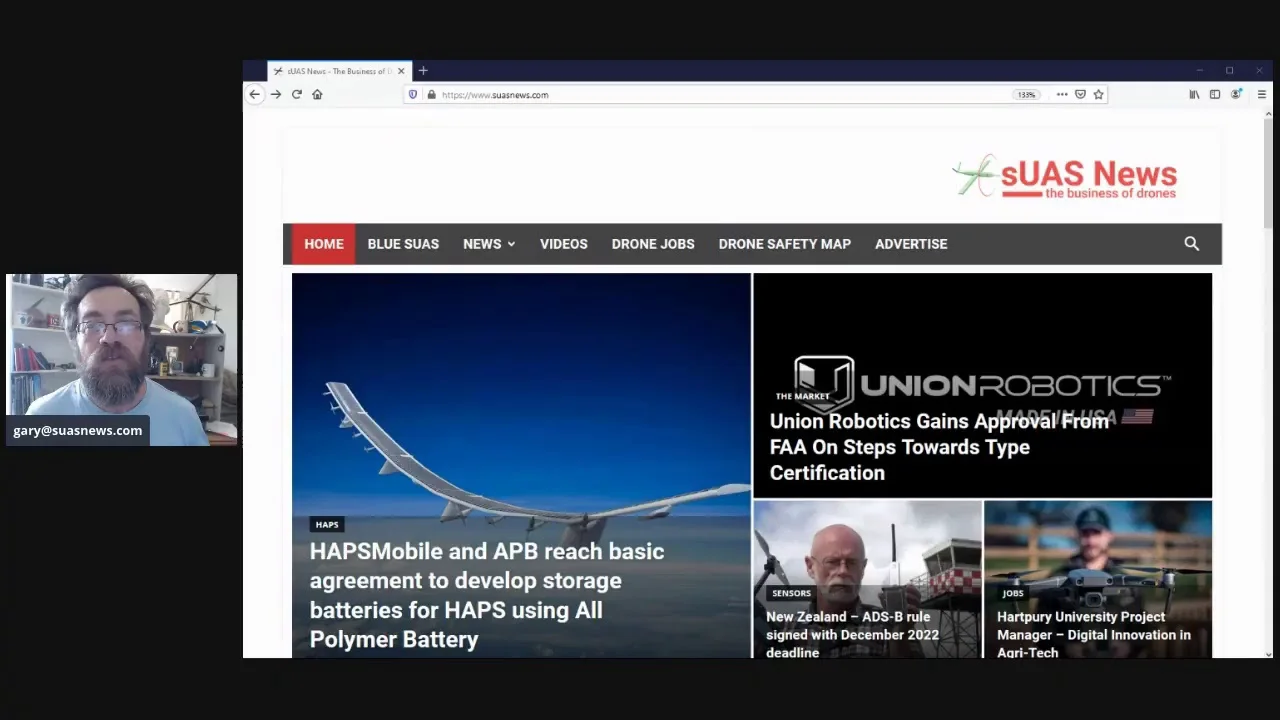Open the Firefox home page icon
The width and height of the screenshot is (1280, 720).
317,94
